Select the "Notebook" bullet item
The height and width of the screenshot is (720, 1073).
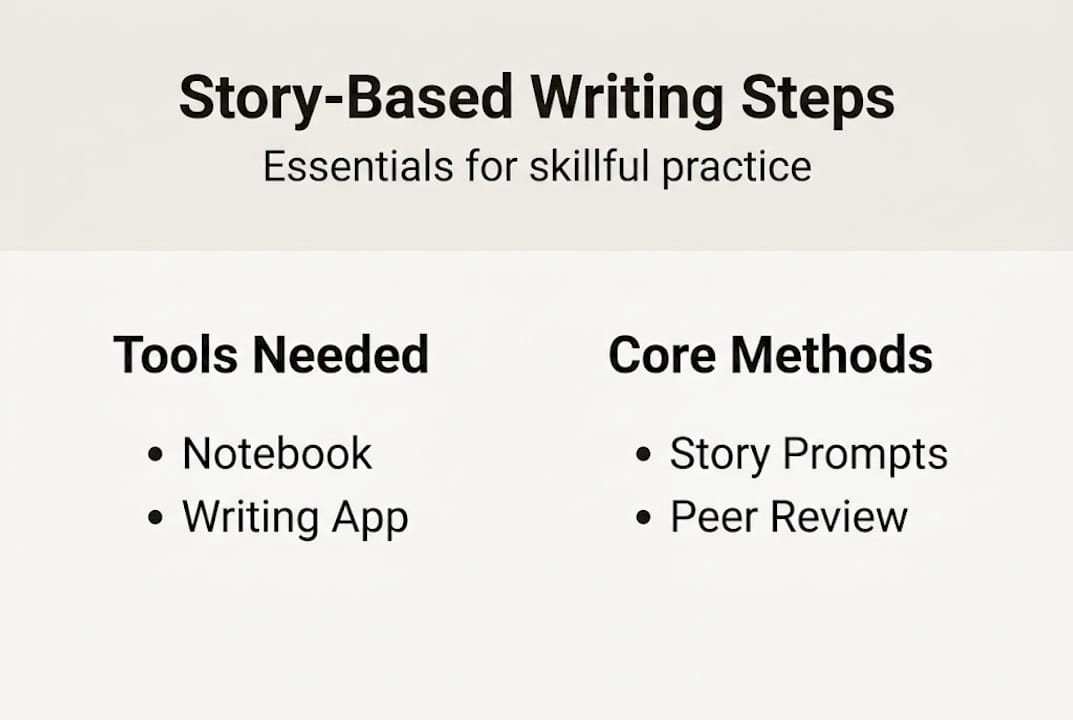[x=277, y=454]
